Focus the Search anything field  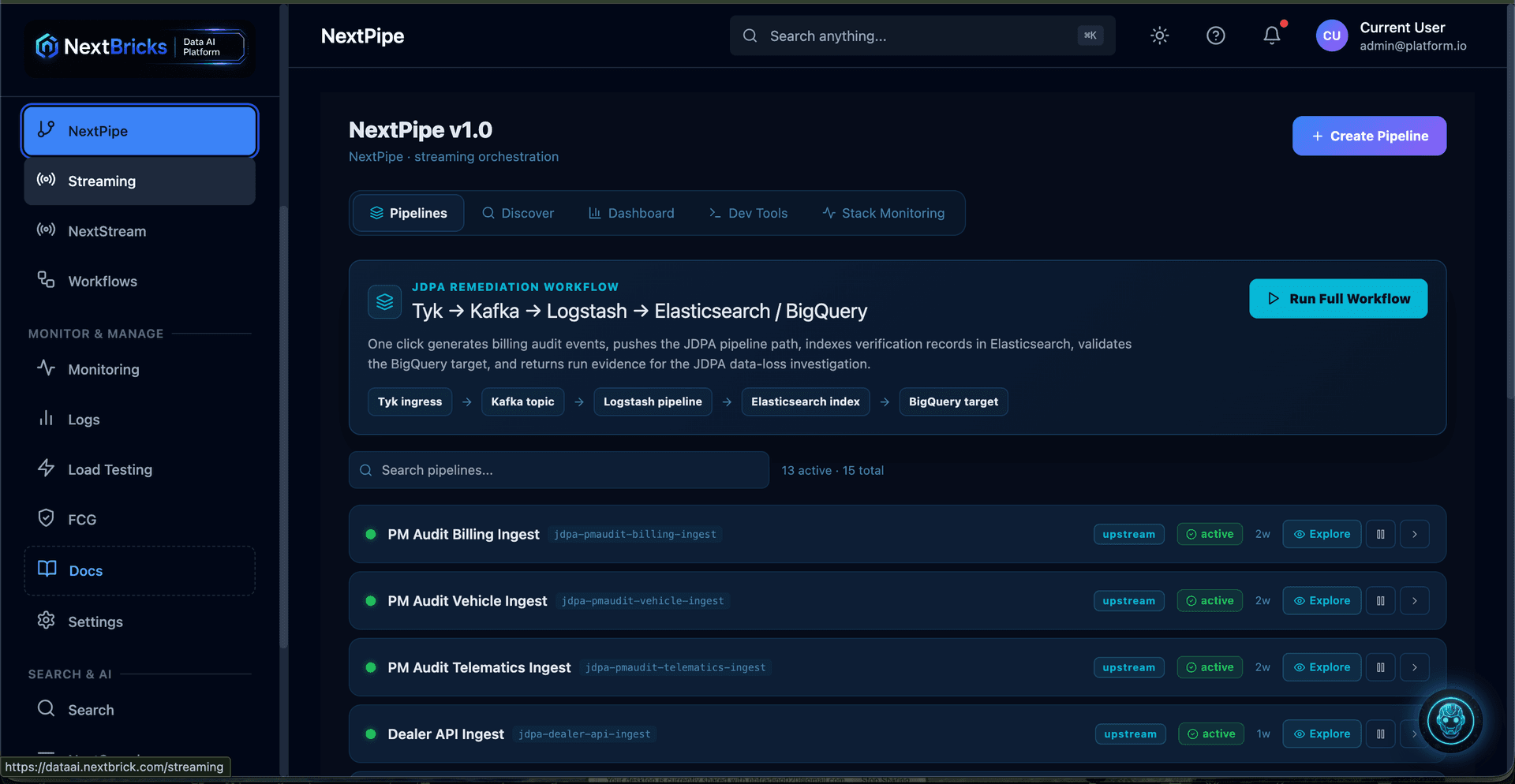[922, 35]
